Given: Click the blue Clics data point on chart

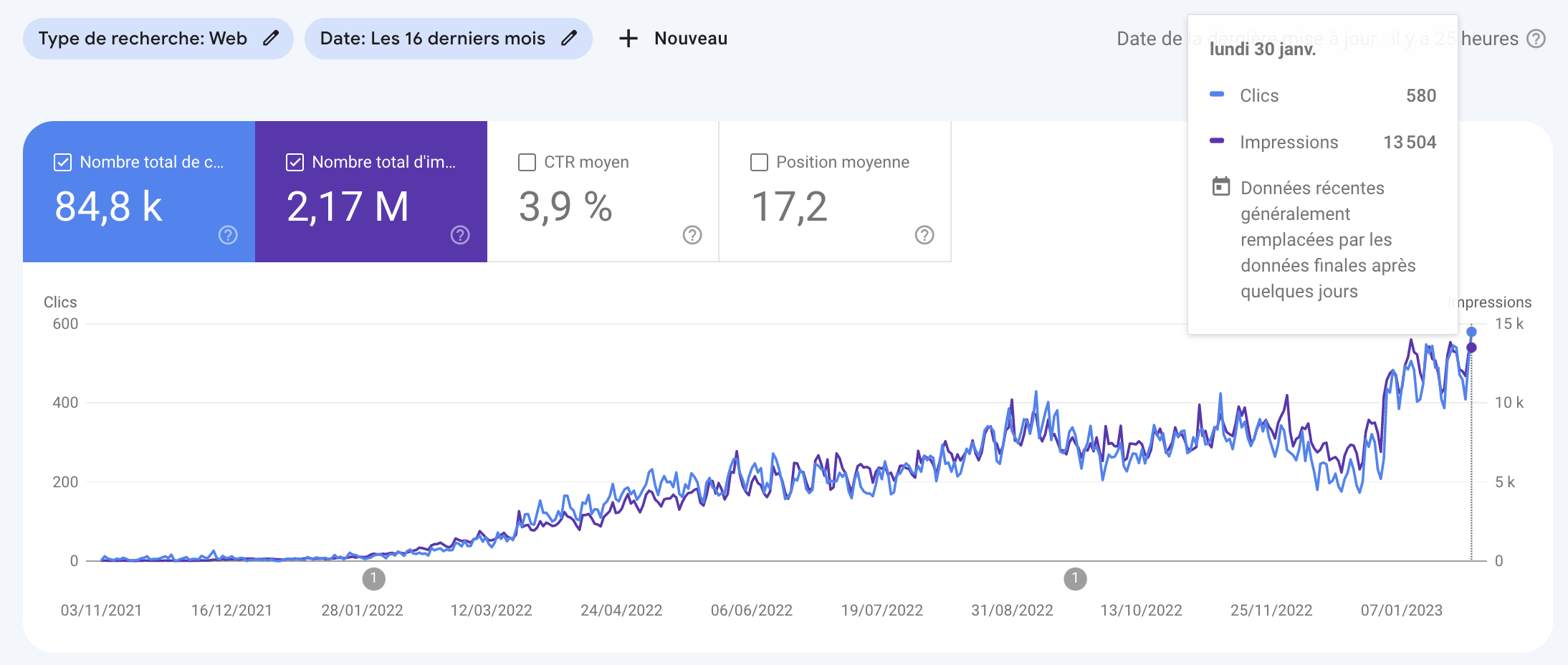Looking at the screenshot, I should [1471, 332].
